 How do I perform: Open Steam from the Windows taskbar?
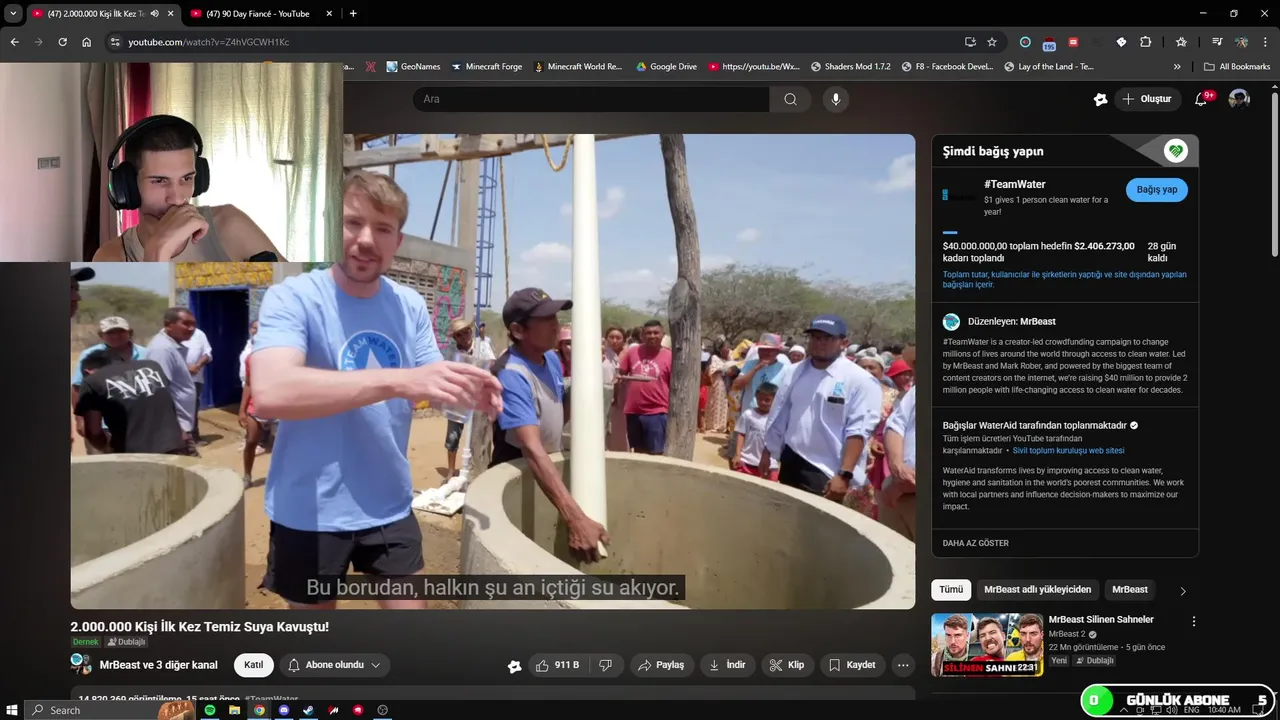(x=307, y=710)
